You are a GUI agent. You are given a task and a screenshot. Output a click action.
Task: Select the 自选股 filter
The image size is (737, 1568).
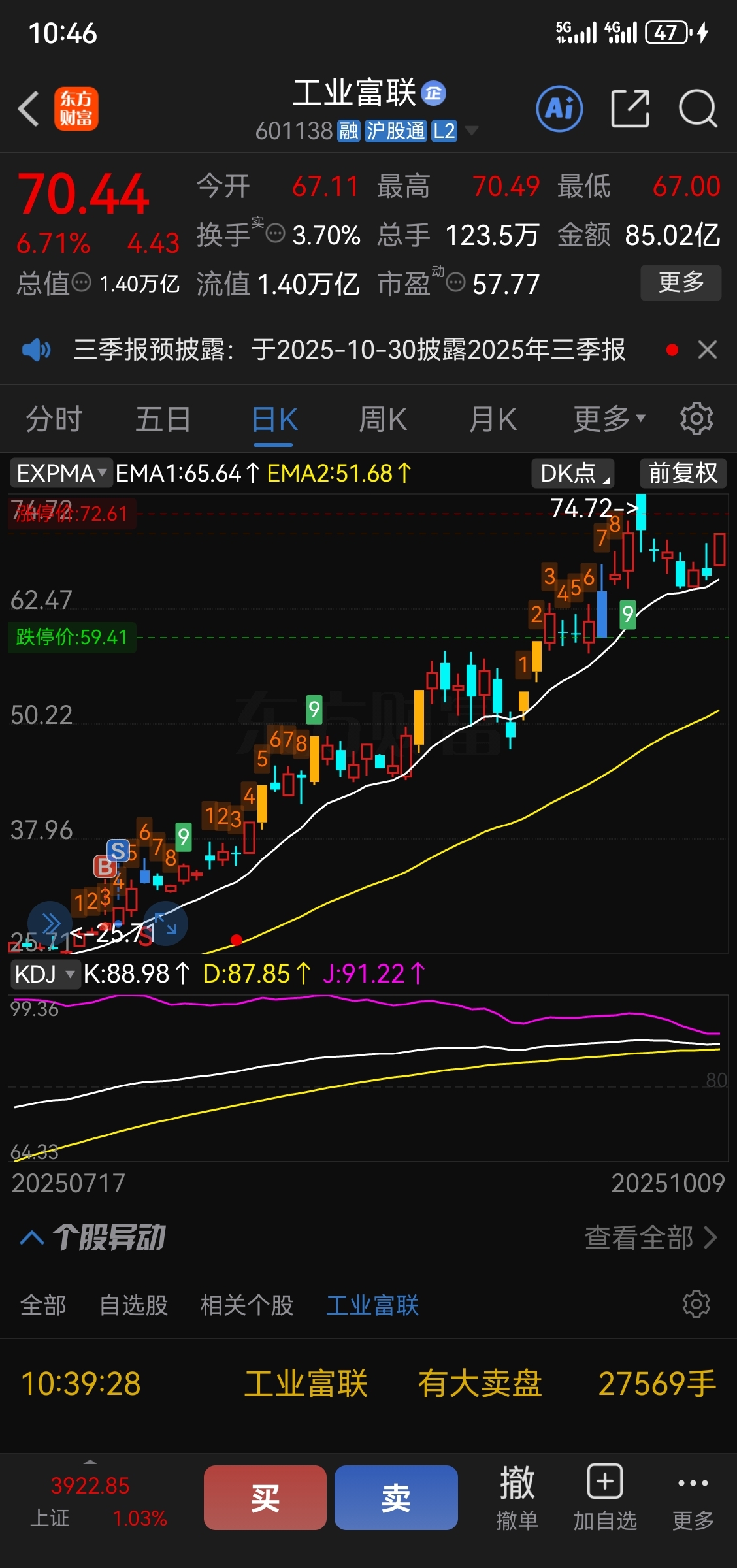(x=133, y=1305)
